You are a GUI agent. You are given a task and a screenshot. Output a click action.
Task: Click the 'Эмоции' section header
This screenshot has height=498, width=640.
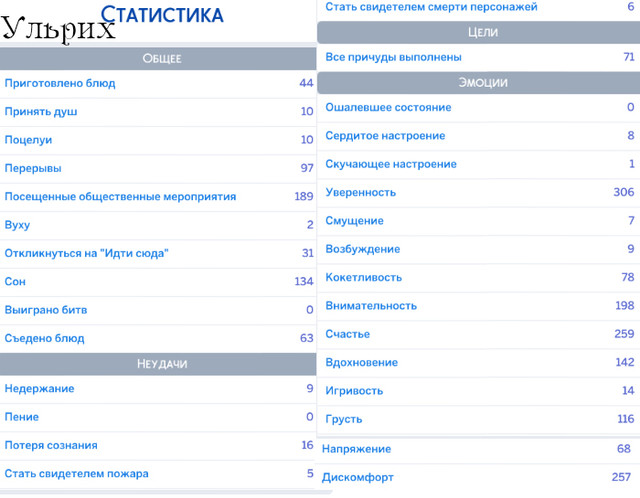(478, 83)
